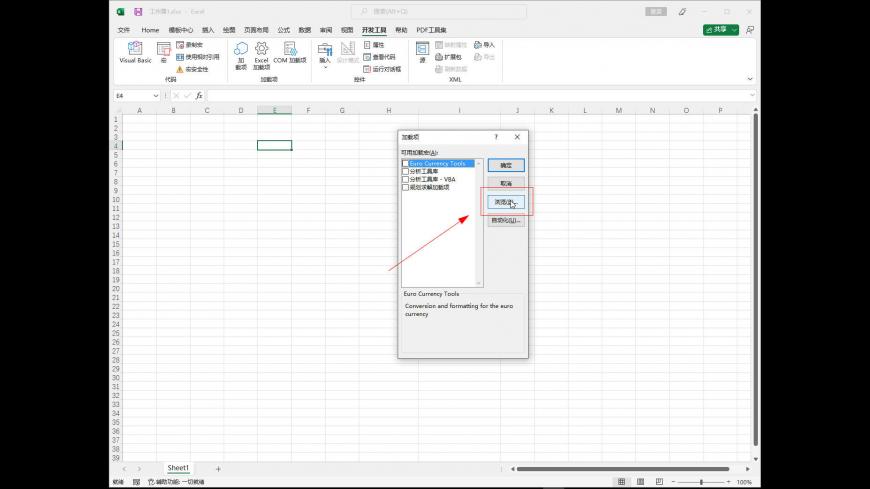Click the 确定 button in dialog
Screen dimensions: 870x489
point(505,165)
